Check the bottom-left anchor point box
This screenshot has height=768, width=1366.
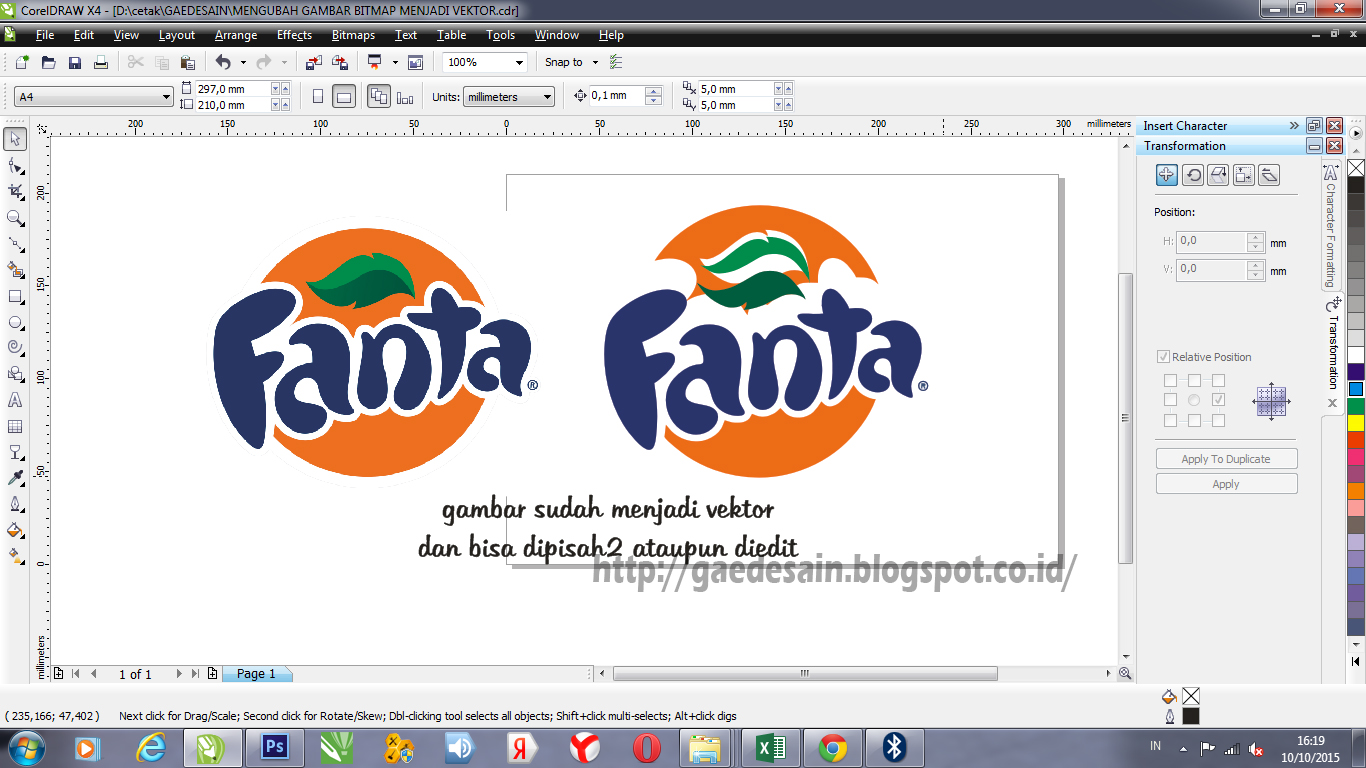click(1170, 420)
